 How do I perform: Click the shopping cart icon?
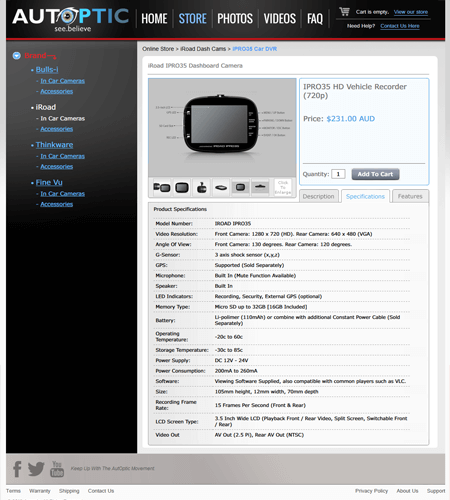(345, 11)
